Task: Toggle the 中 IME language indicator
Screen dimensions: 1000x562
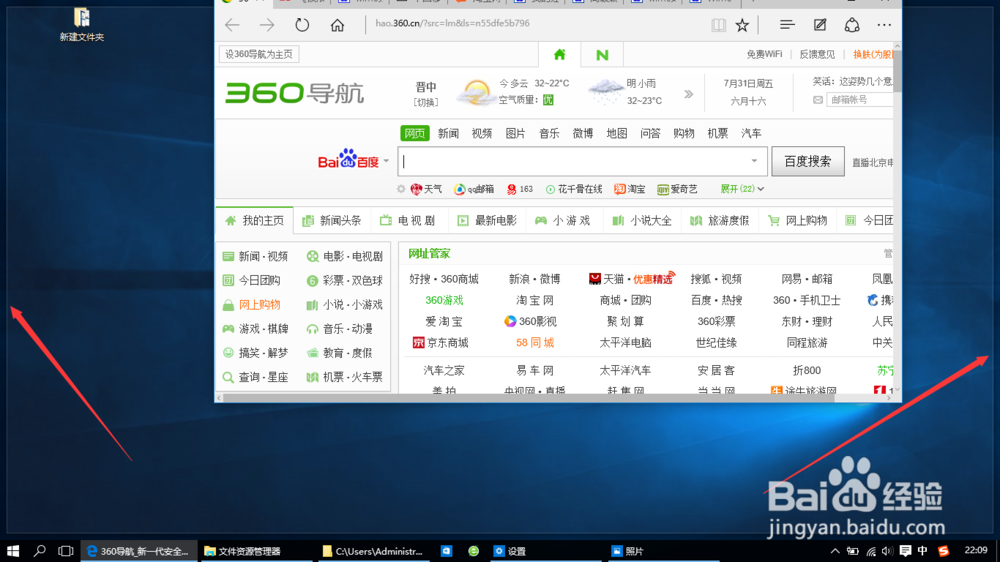Action: tap(922, 551)
